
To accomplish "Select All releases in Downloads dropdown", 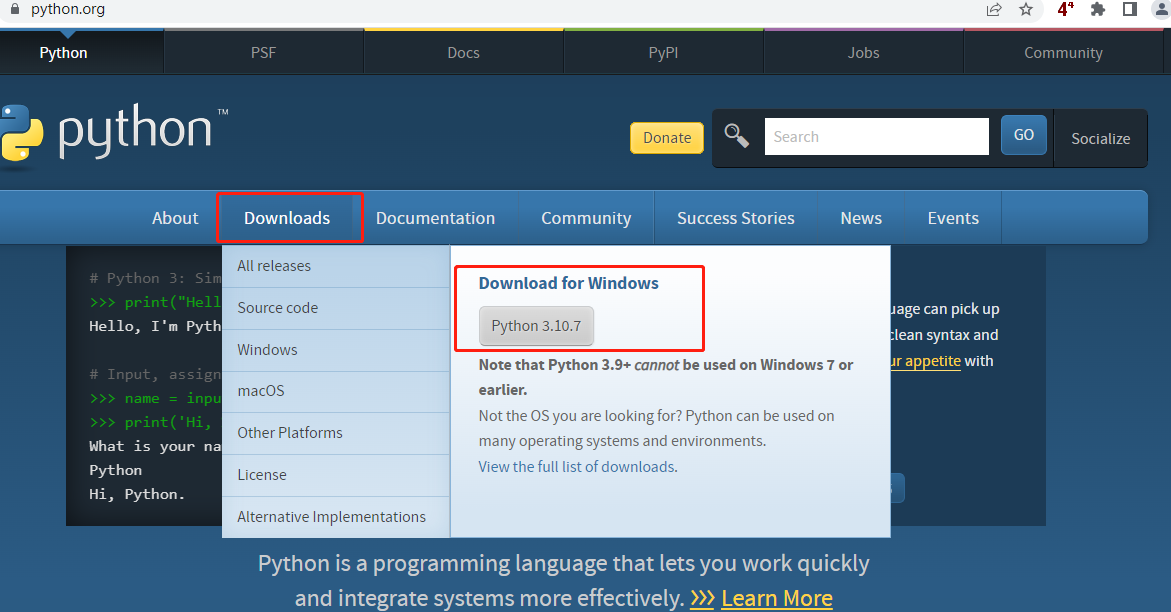I will (x=335, y=266).
